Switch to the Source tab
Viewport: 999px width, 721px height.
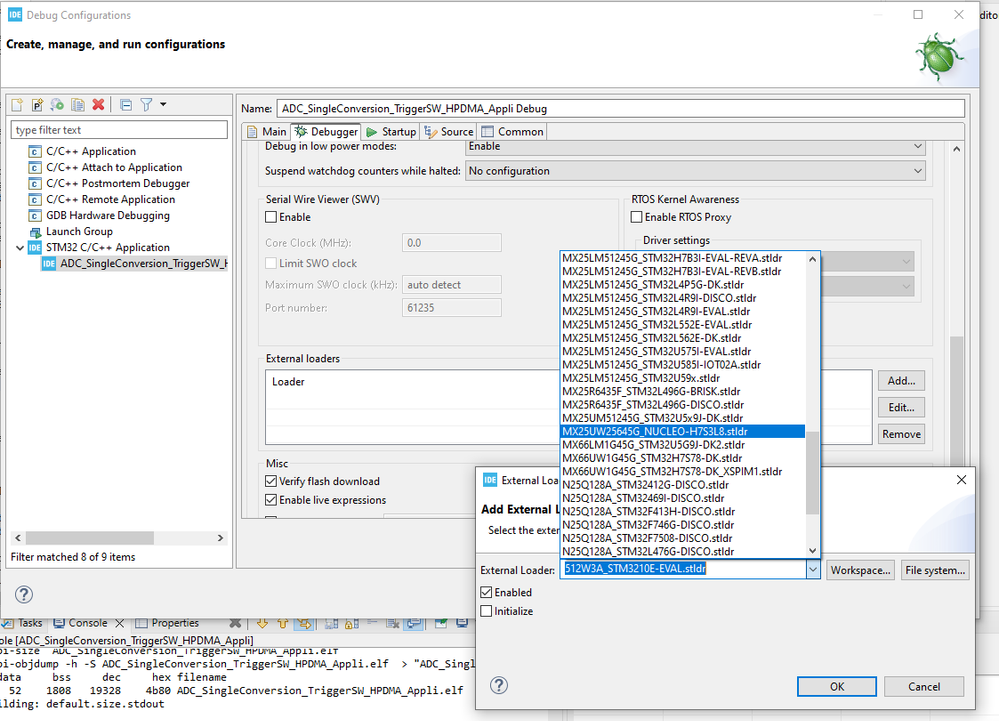point(449,131)
